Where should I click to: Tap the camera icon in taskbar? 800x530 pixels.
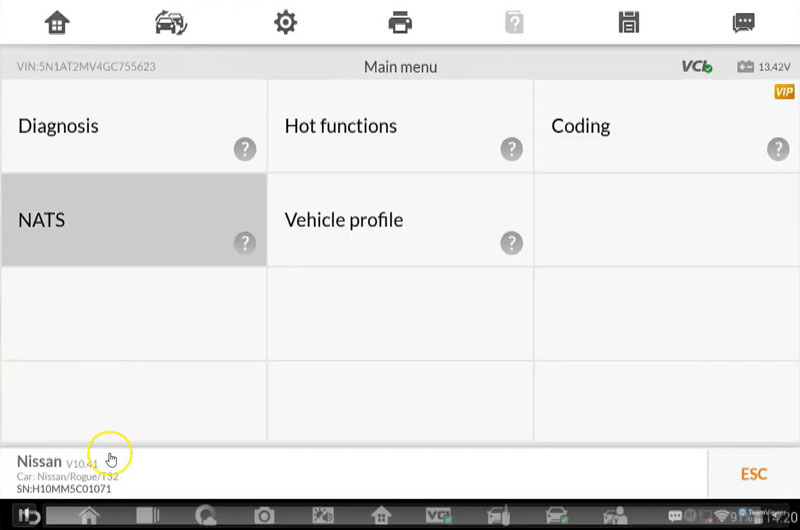pos(265,516)
